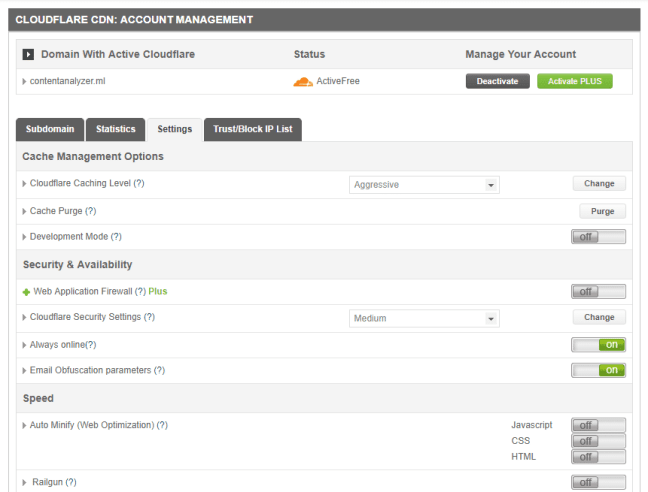Click the CSS minify label
Screen dimensions: 648x492
point(521,440)
